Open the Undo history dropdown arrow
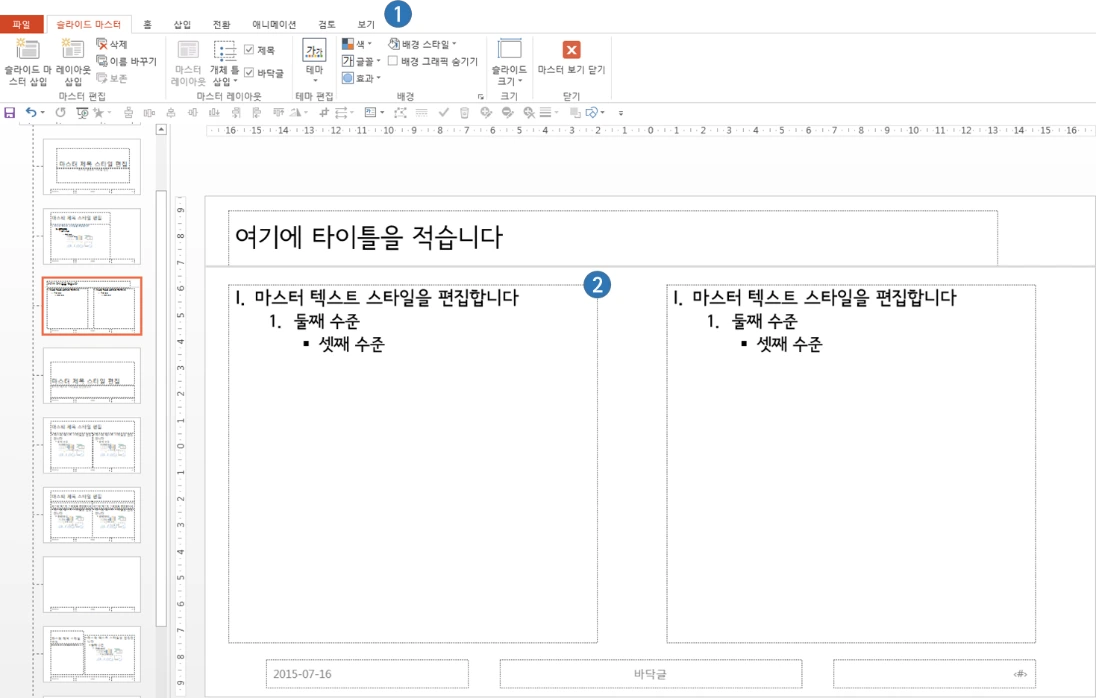 point(43,112)
